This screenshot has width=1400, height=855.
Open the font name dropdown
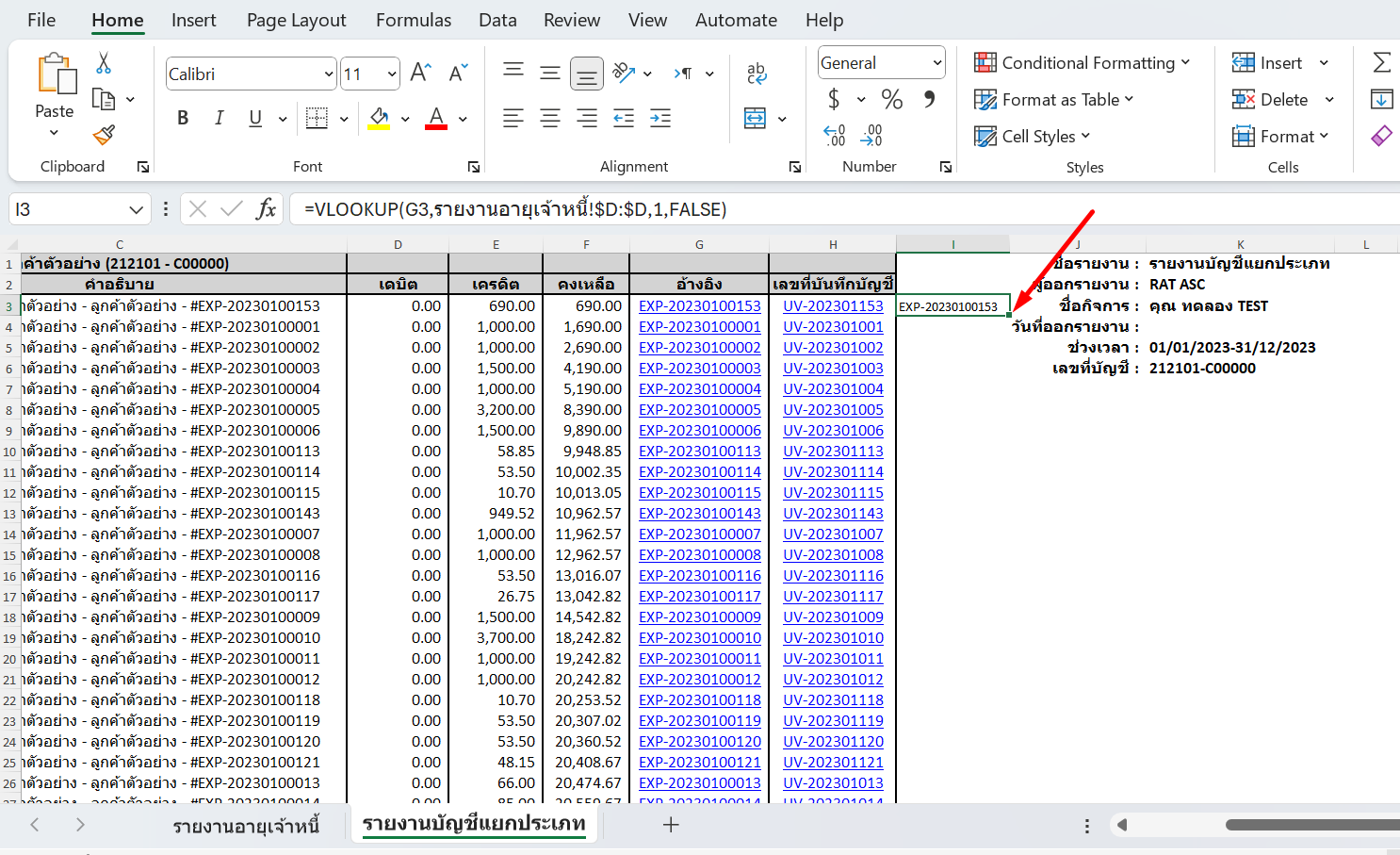click(329, 74)
